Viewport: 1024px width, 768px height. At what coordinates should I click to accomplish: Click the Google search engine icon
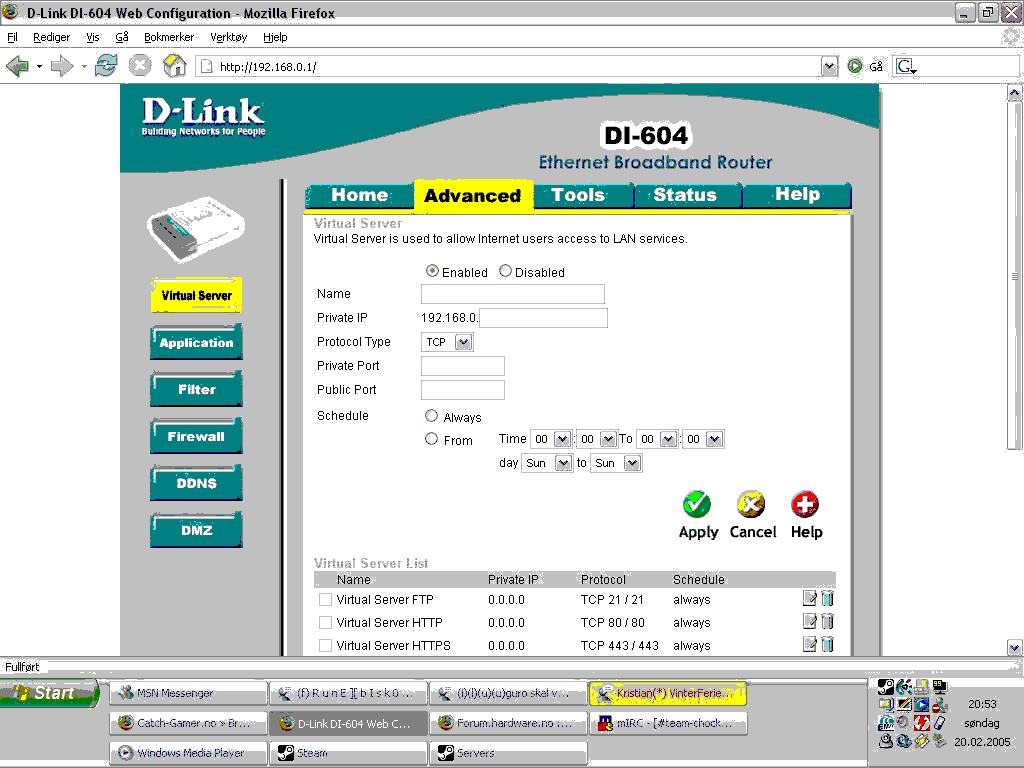pyautogui.click(x=906, y=66)
